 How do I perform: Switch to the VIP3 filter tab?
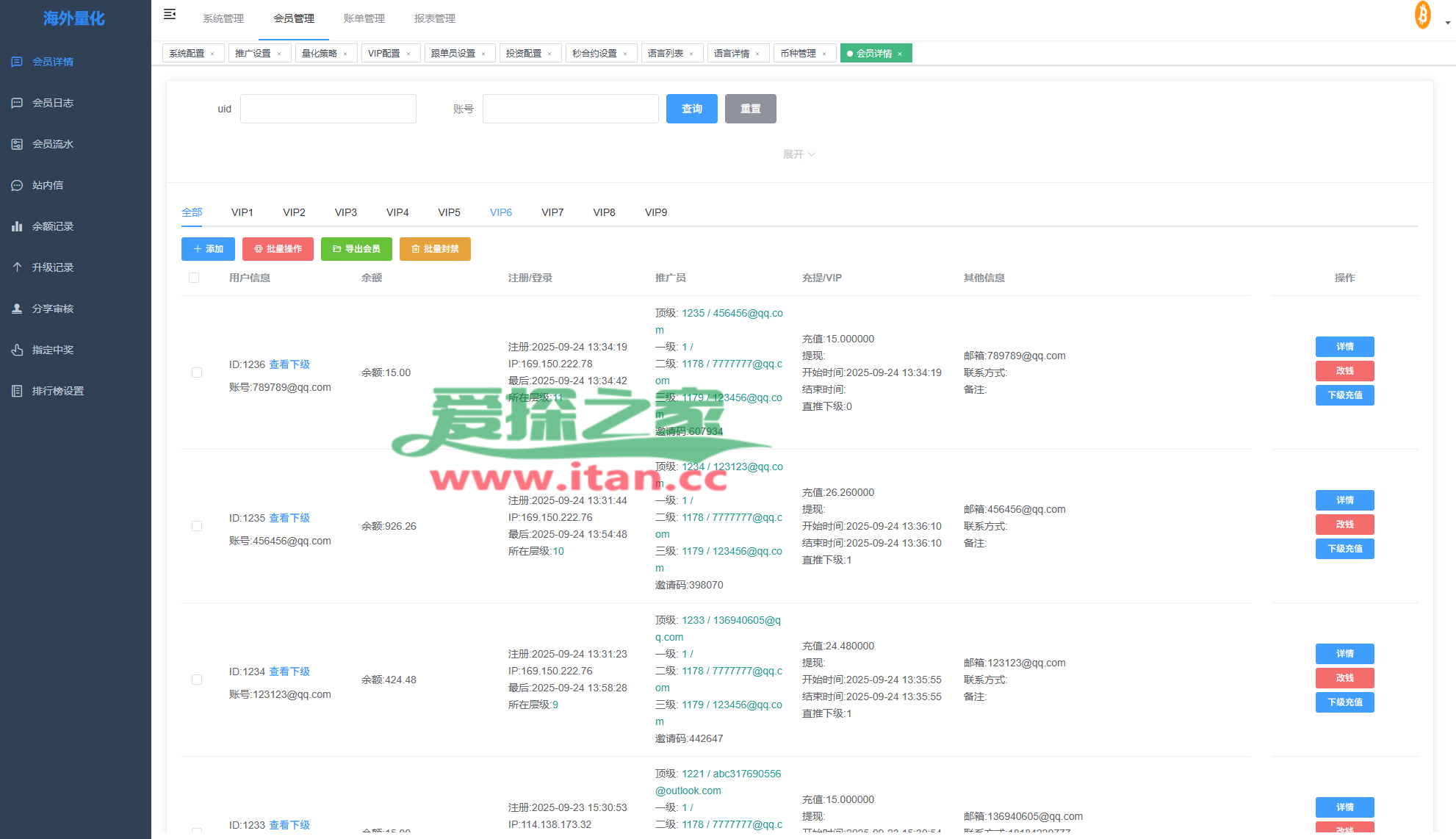[345, 212]
